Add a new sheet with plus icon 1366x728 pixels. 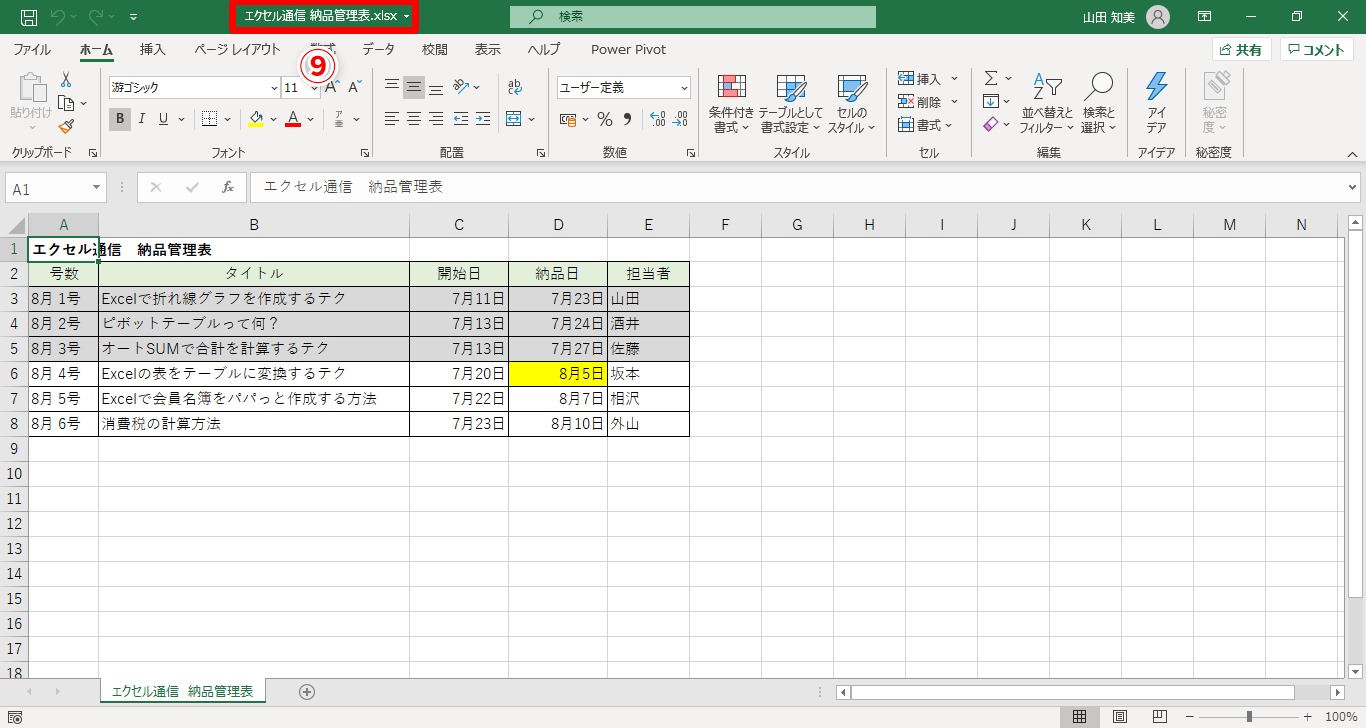(x=307, y=691)
